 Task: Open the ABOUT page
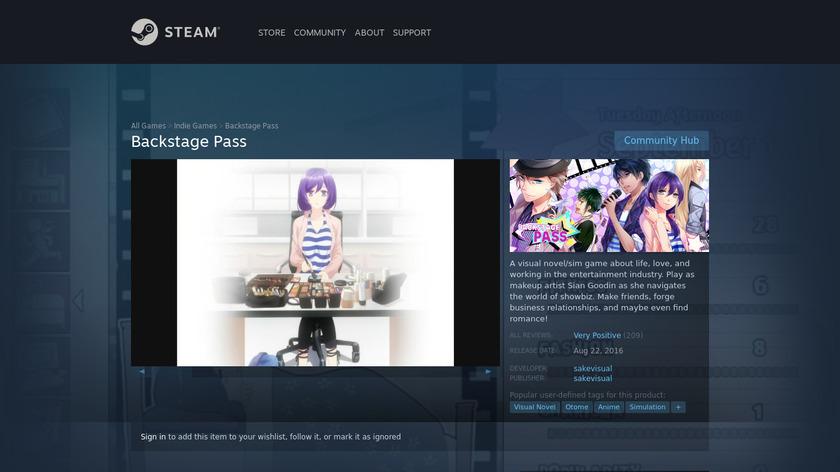click(369, 33)
